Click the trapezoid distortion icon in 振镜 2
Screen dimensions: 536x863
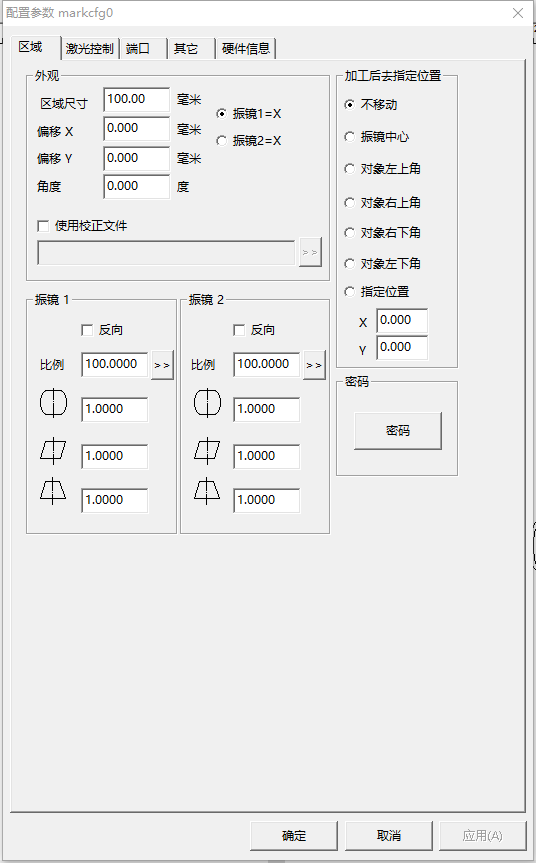pos(207,491)
